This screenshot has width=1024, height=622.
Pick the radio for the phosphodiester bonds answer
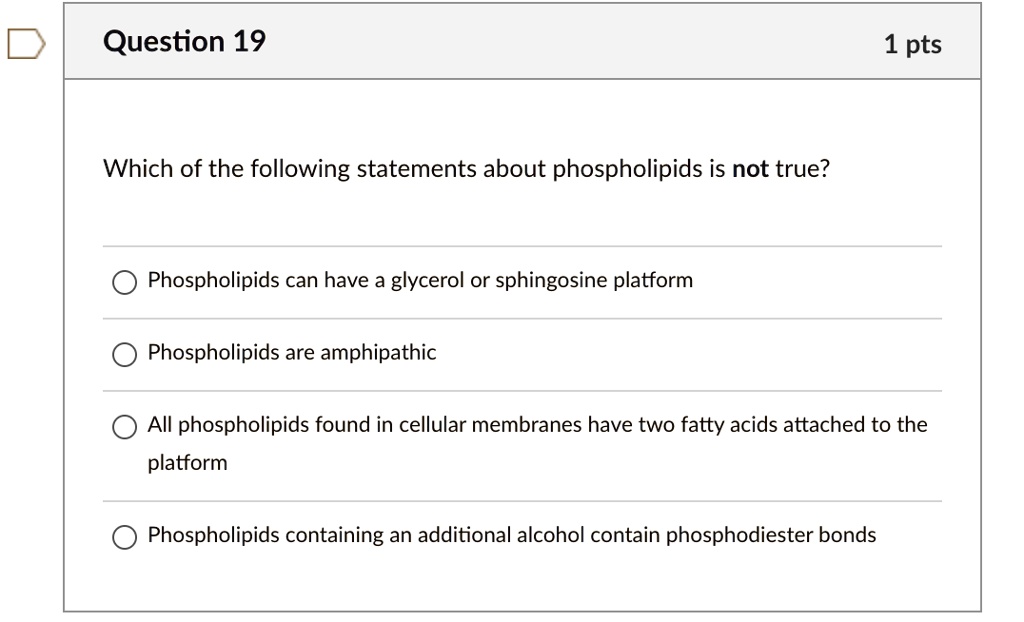(124, 537)
